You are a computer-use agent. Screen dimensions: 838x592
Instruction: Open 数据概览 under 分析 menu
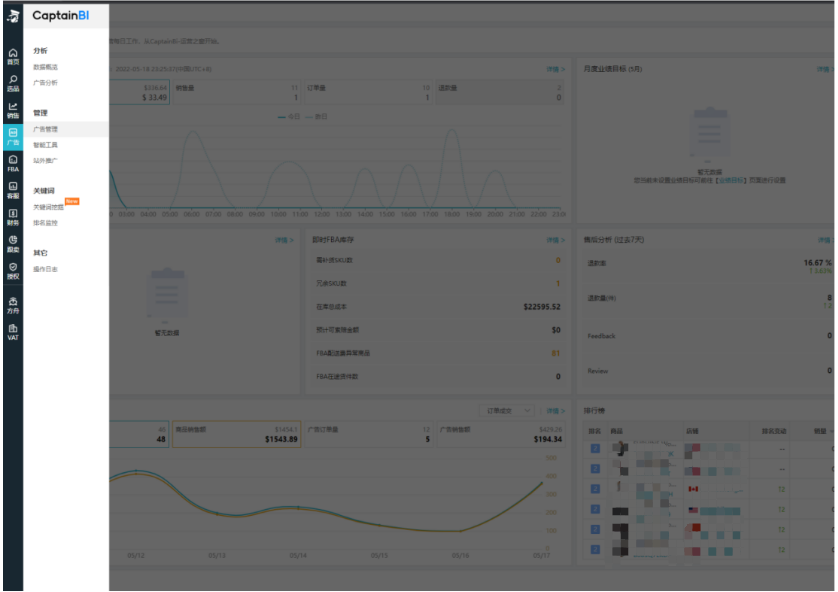(46, 67)
